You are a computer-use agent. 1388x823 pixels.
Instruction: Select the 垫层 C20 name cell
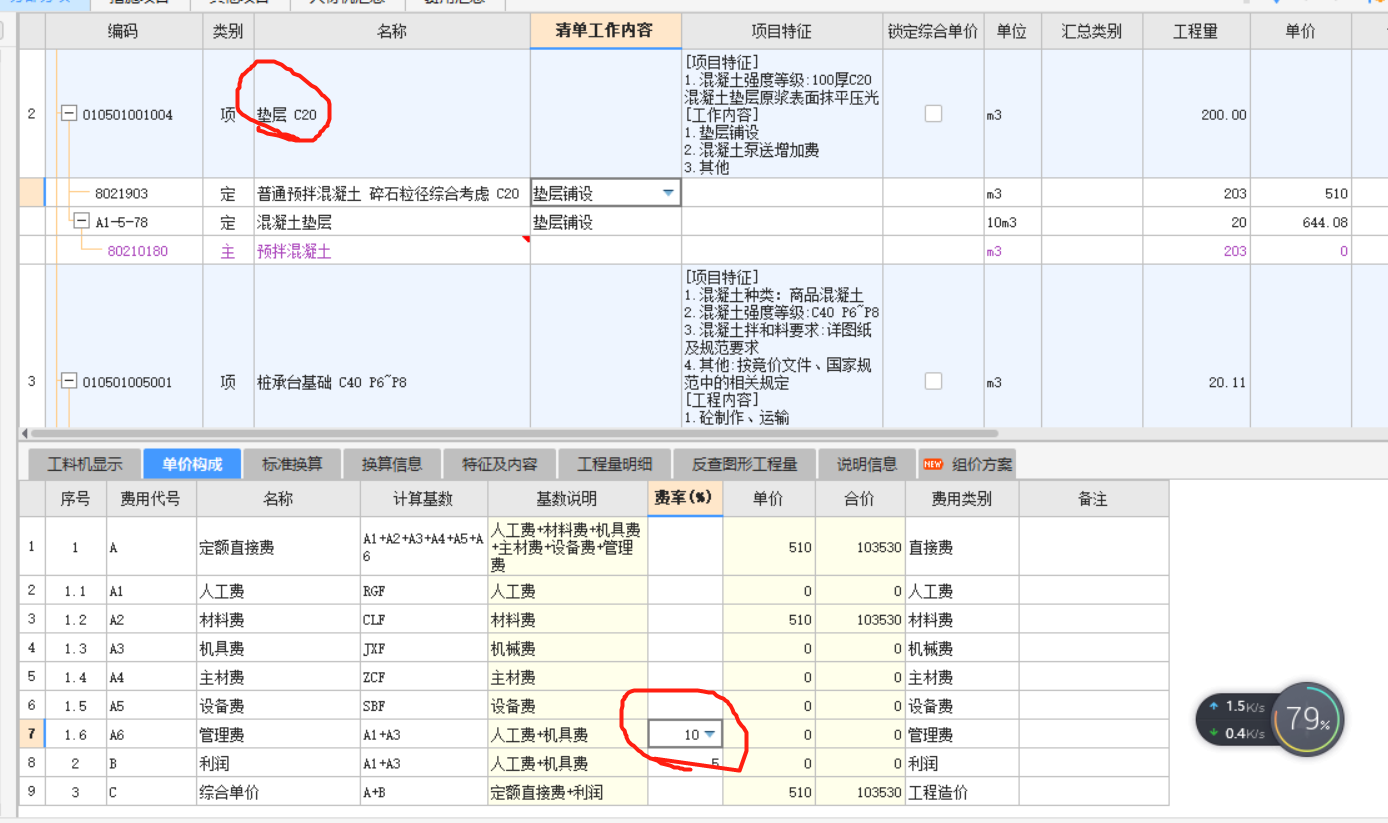pyautogui.click(x=392, y=114)
